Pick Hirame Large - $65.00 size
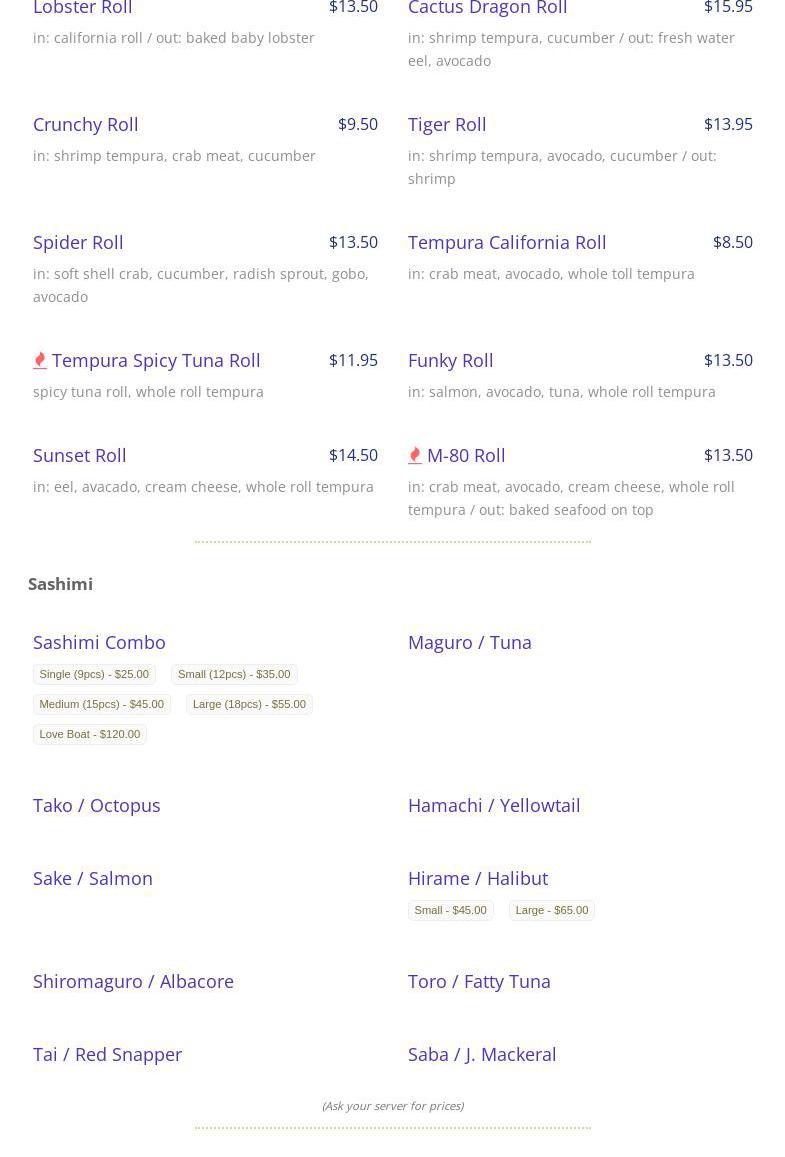 coord(551,910)
